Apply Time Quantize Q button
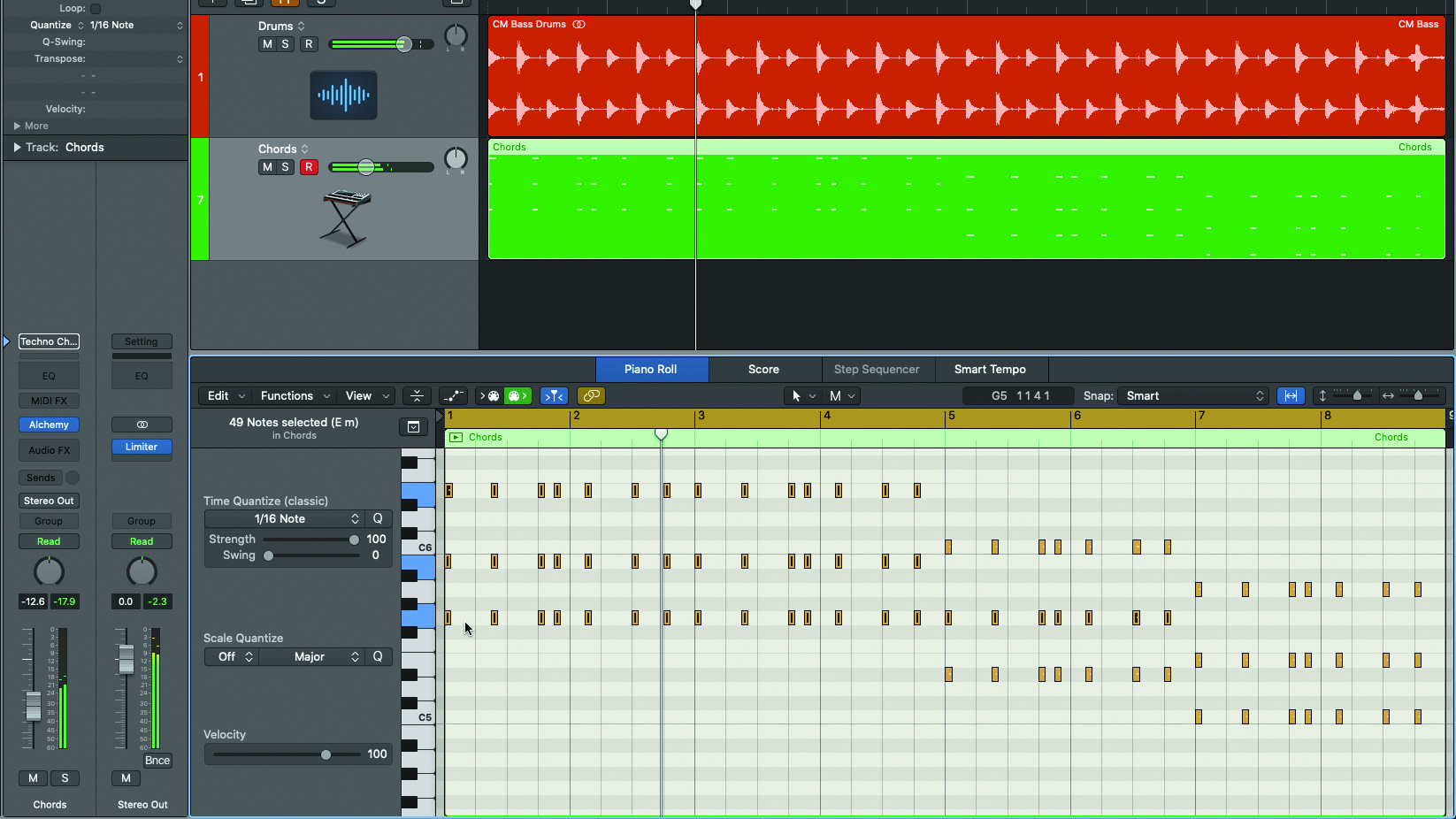This screenshot has width=1456, height=819. pos(378,519)
